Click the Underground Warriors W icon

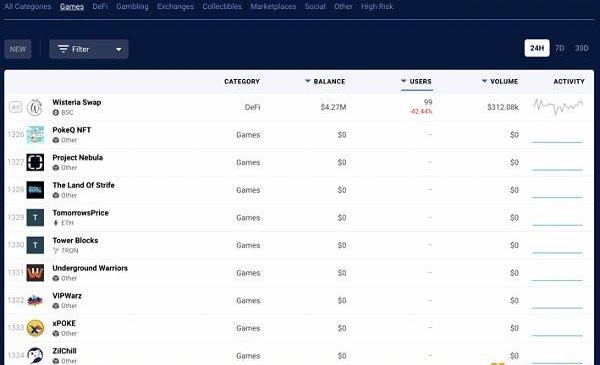pos(35,273)
